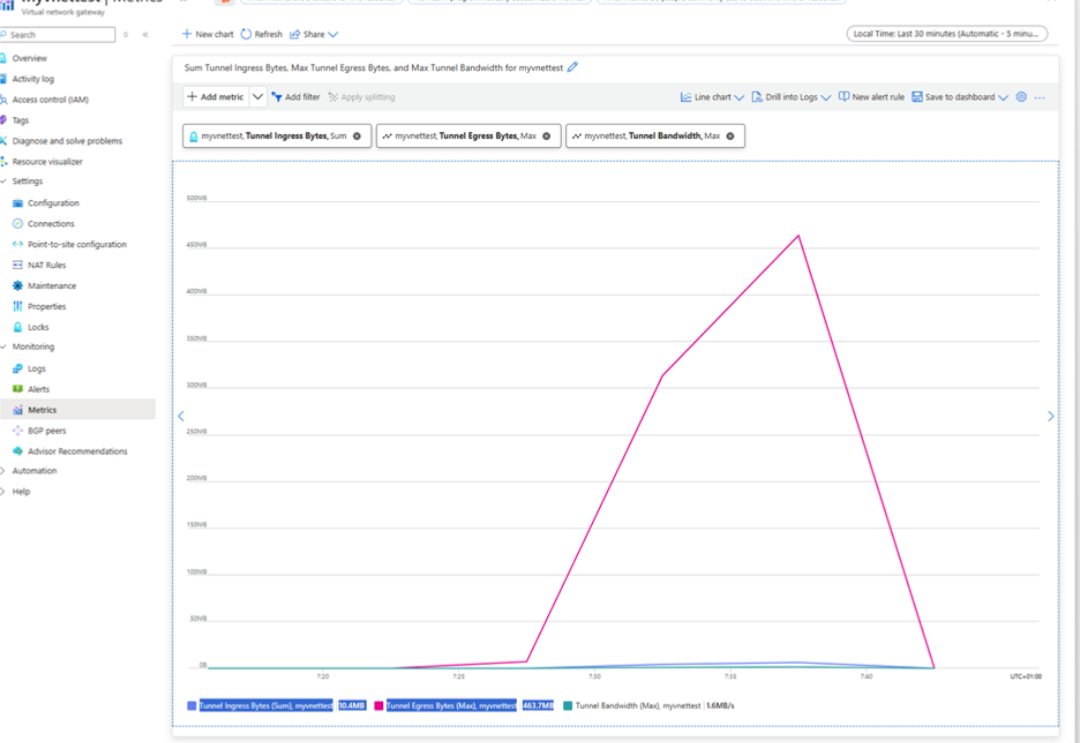The width and height of the screenshot is (1080, 743).
Task: Click the New chart button
Action: (207, 34)
